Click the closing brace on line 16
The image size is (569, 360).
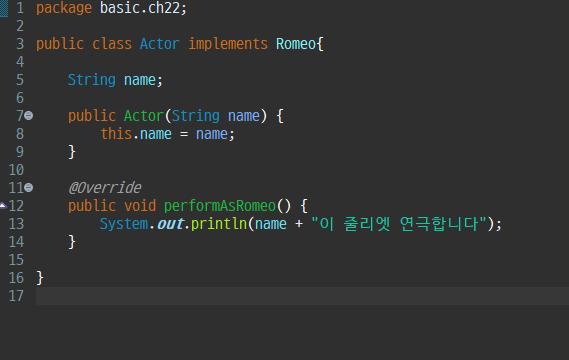pyautogui.click(x=40, y=278)
